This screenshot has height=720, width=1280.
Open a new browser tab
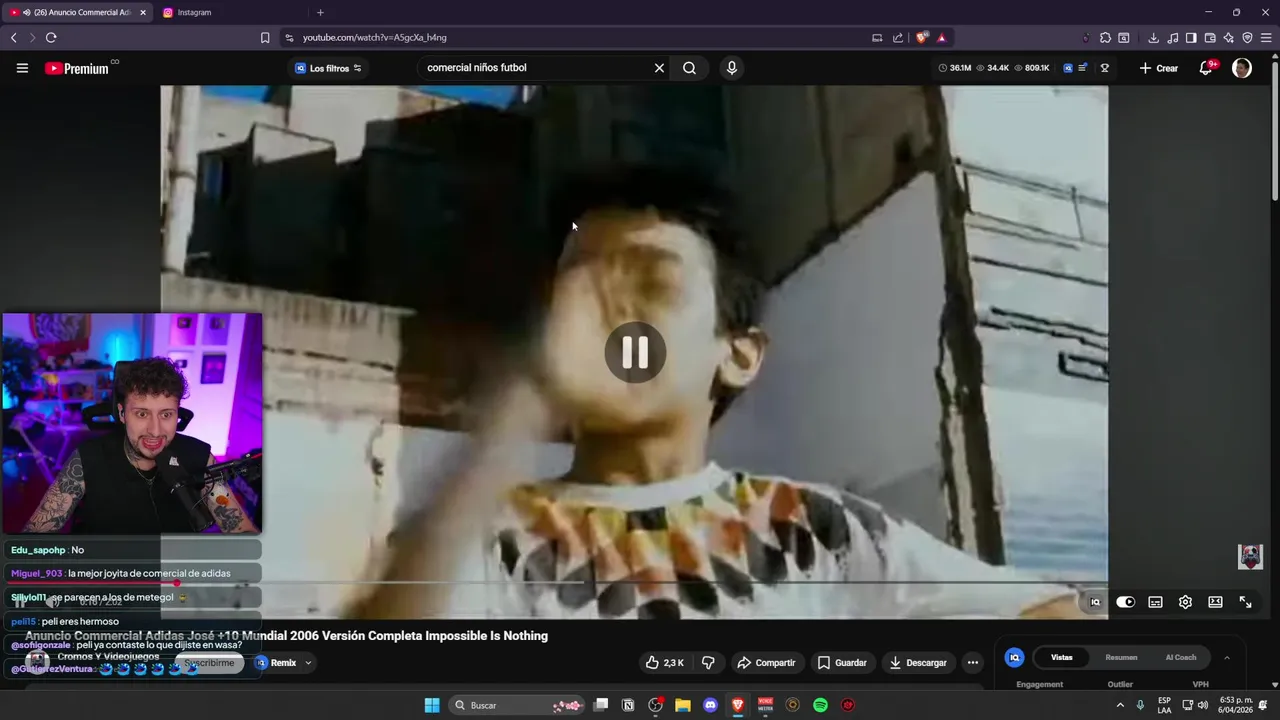click(320, 12)
